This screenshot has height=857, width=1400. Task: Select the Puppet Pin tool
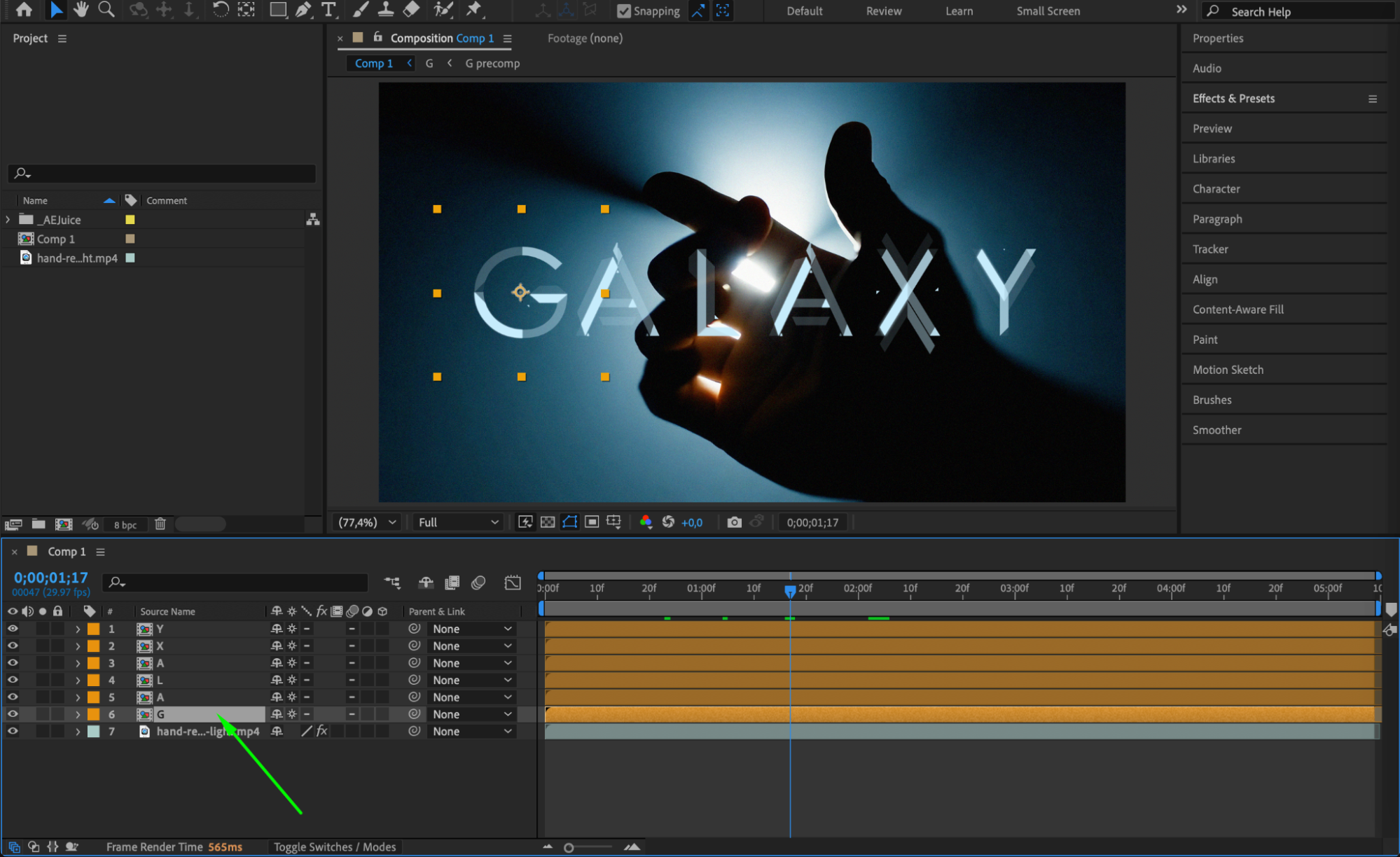coord(474,10)
